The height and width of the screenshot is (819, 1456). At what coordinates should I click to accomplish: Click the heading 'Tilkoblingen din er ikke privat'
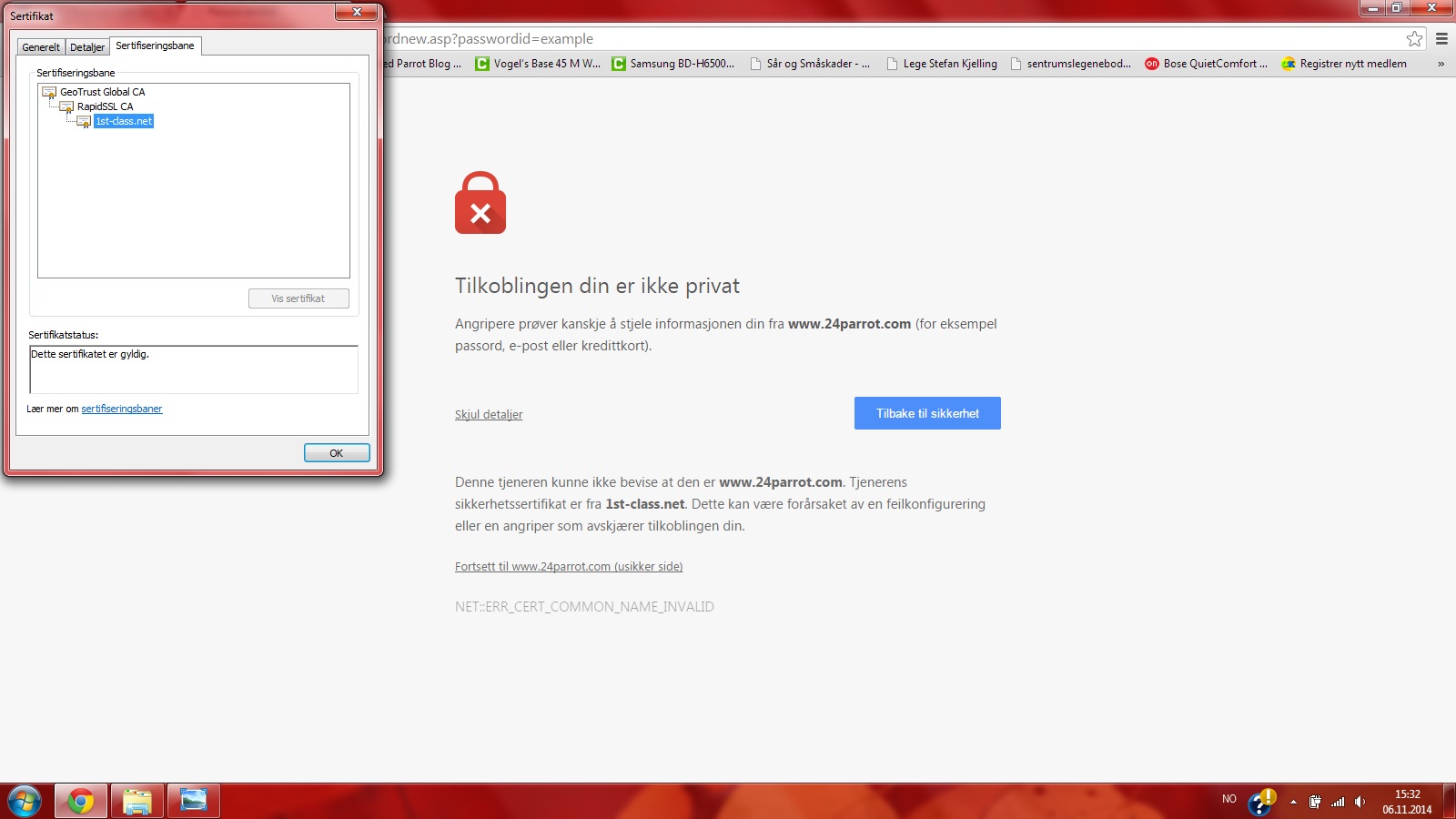pyautogui.click(x=597, y=286)
